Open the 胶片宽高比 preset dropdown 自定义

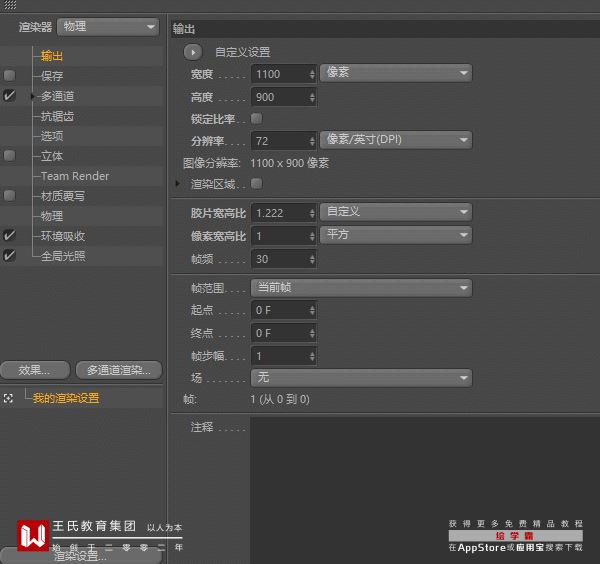pyautogui.click(x=396, y=212)
